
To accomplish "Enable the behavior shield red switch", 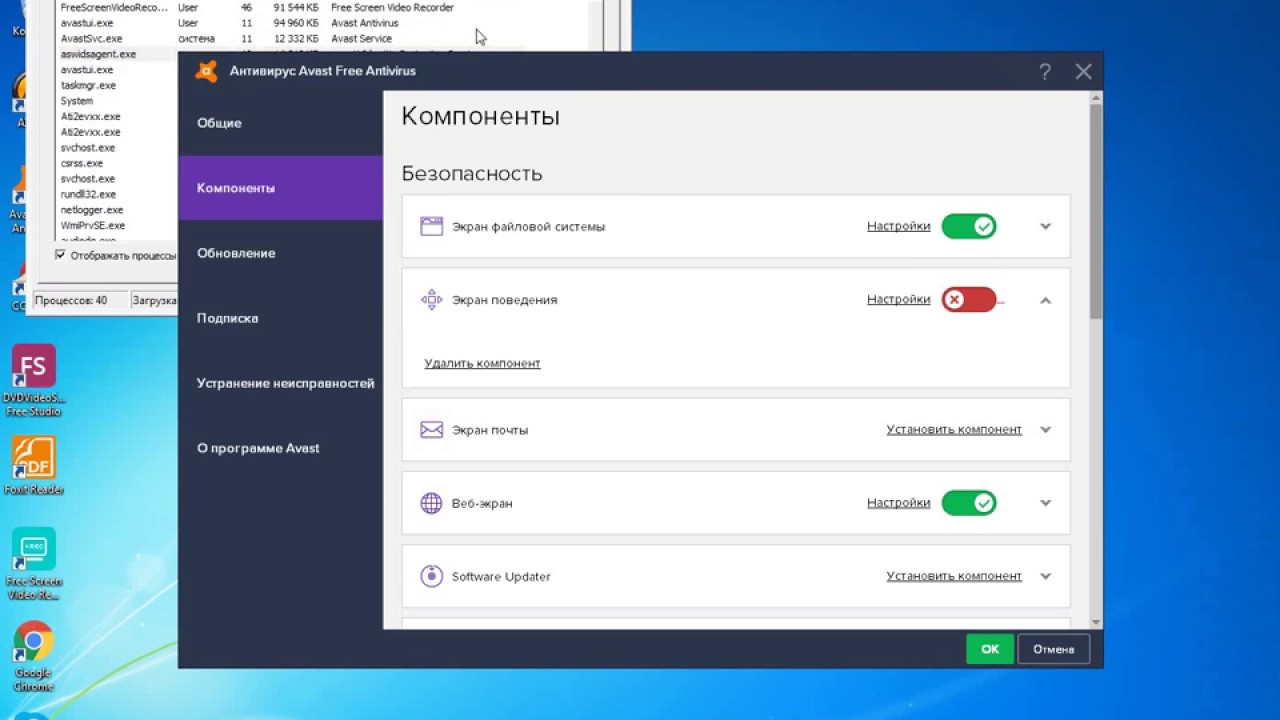I will (968, 299).
